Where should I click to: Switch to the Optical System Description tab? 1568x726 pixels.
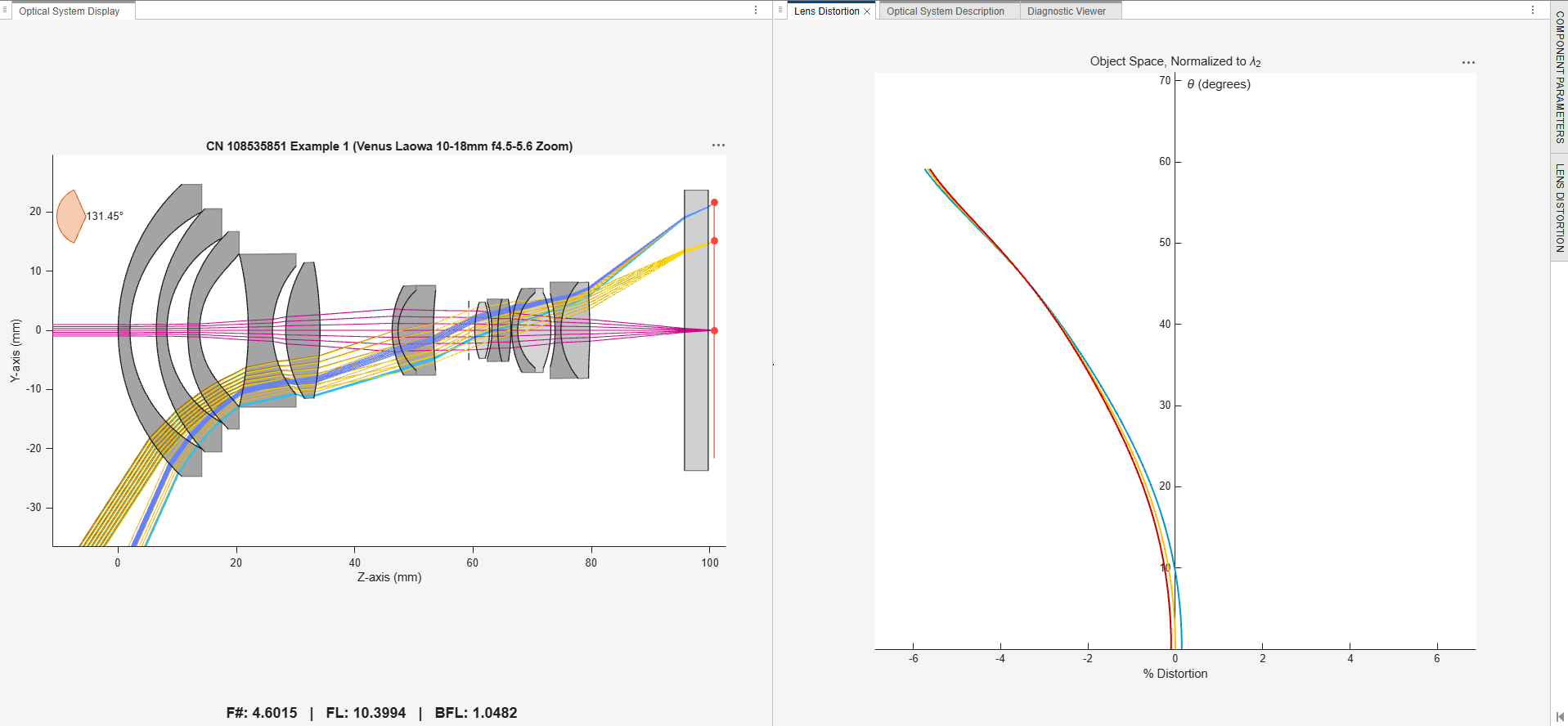(945, 11)
